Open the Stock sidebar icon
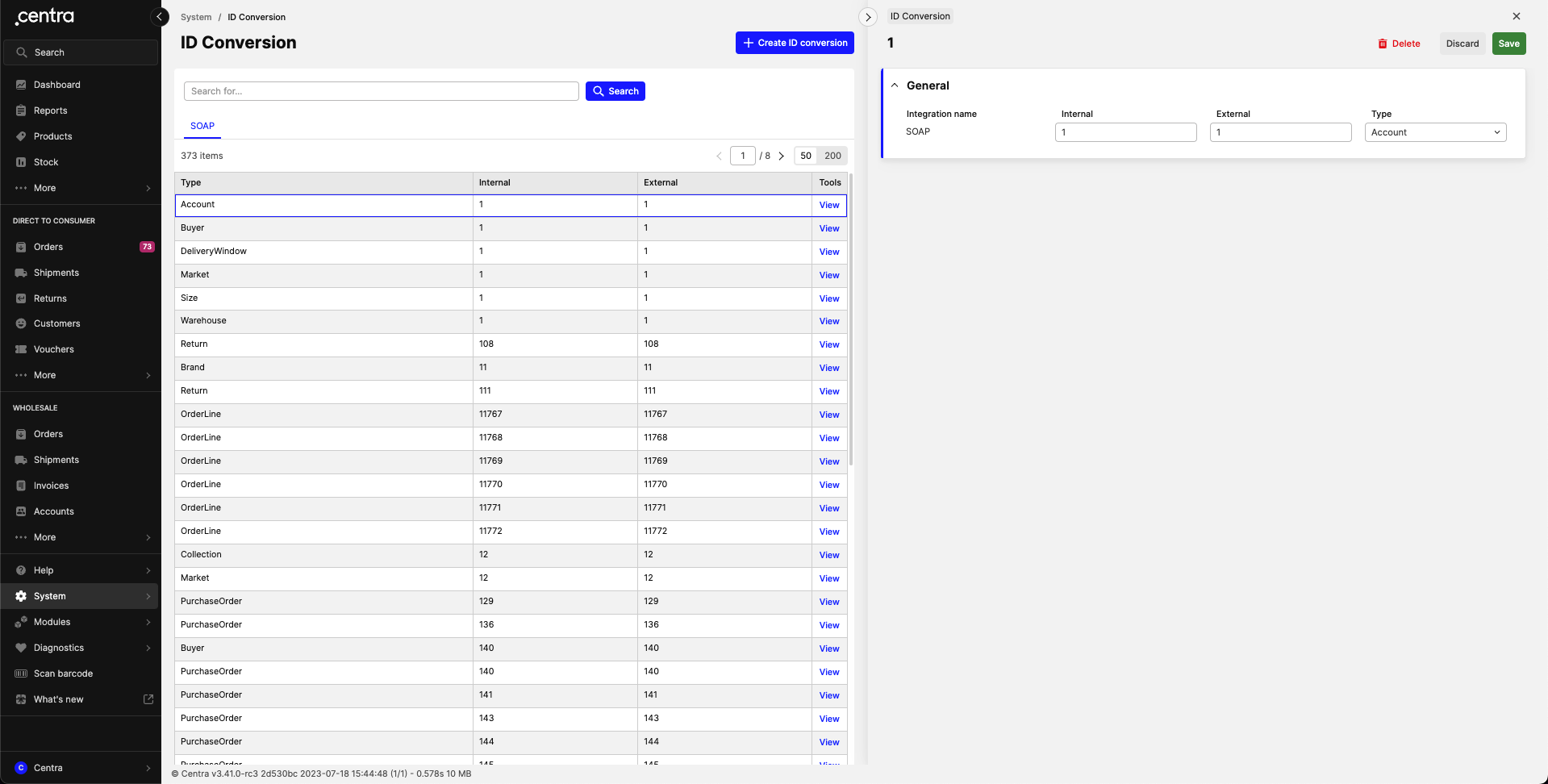 21,162
